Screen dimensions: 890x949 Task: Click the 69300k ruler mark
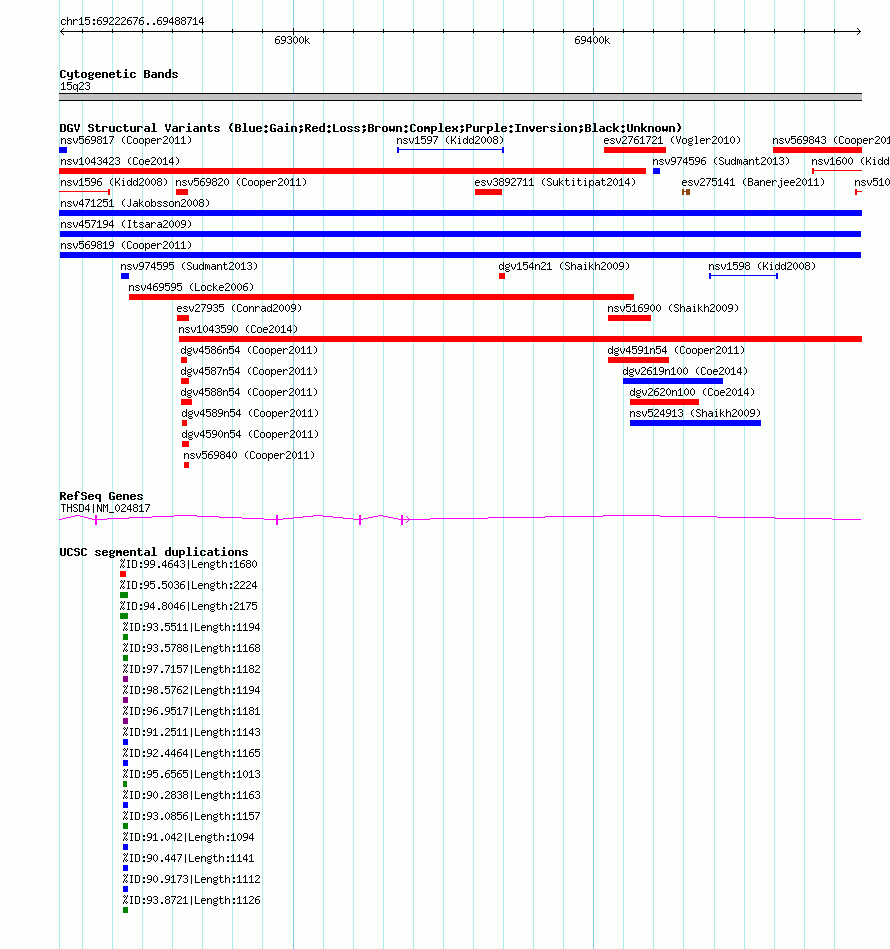coord(292,41)
